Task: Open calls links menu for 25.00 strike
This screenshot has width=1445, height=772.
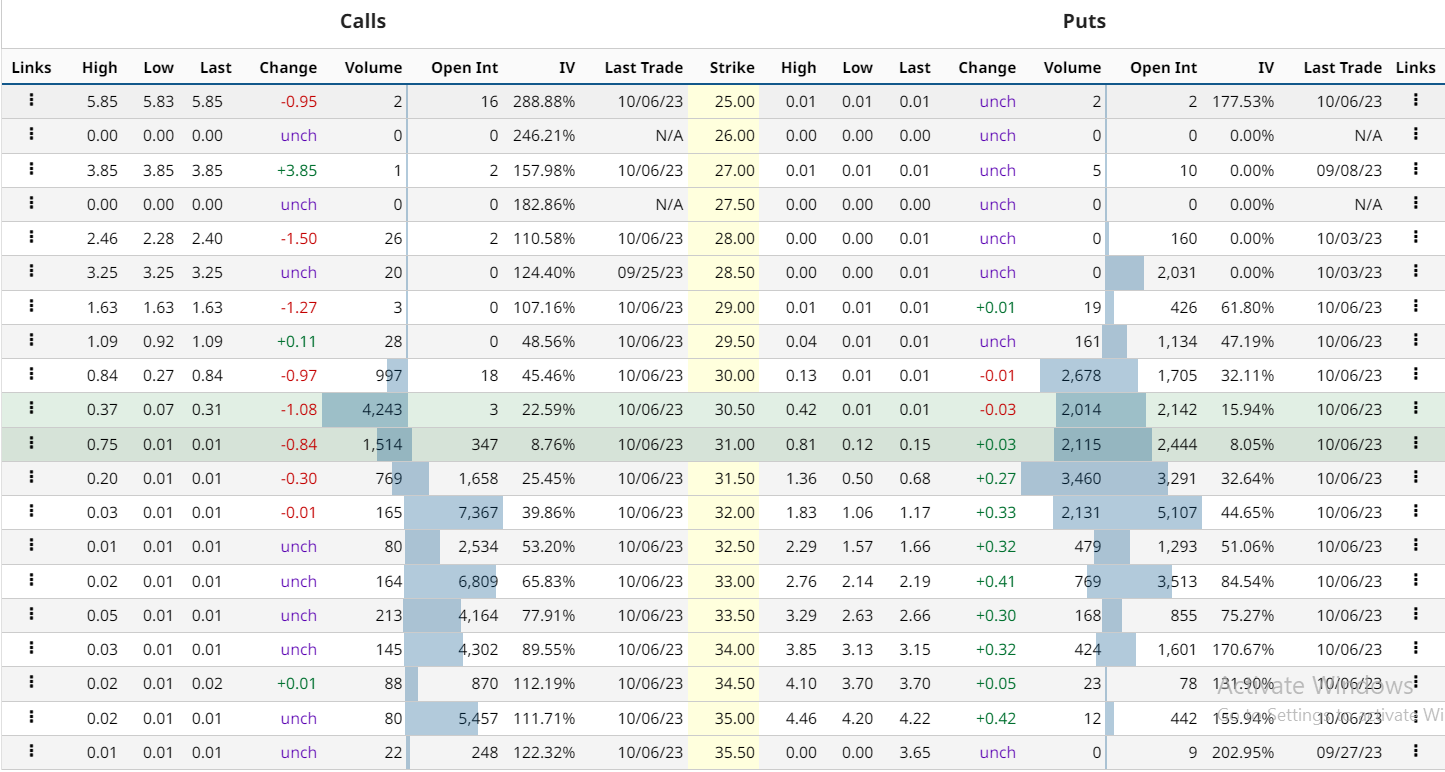Action: (x=32, y=100)
